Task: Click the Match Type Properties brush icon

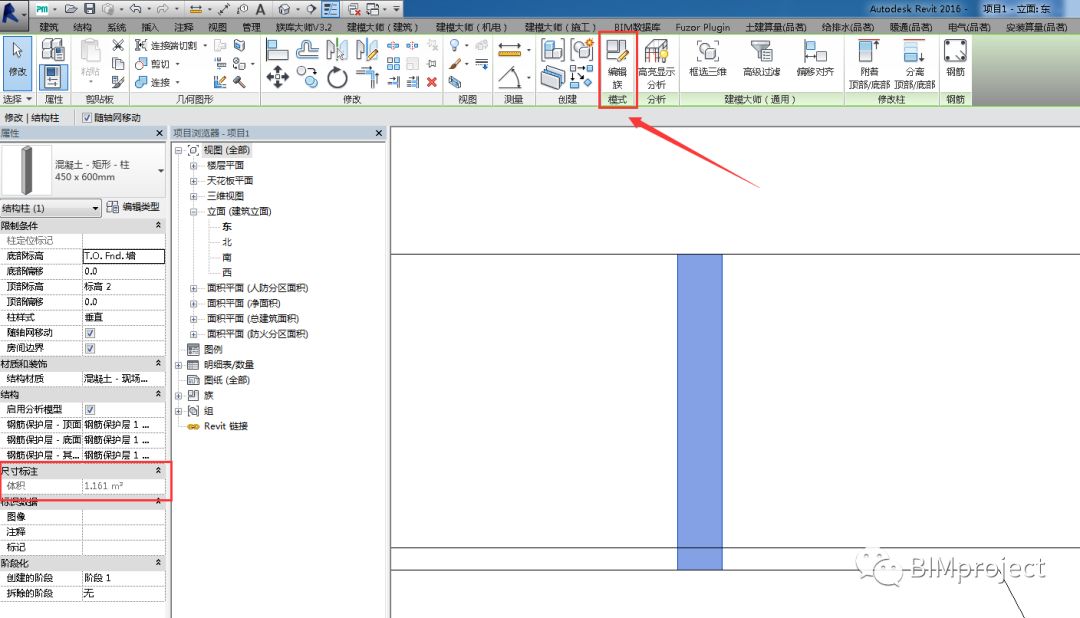Action: coord(118,82)
